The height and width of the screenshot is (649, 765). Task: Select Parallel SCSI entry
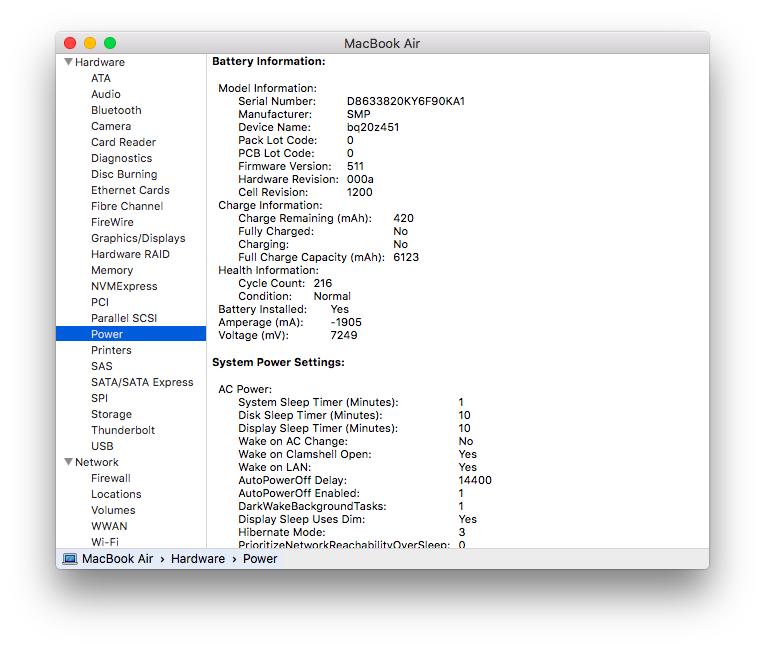124,318
